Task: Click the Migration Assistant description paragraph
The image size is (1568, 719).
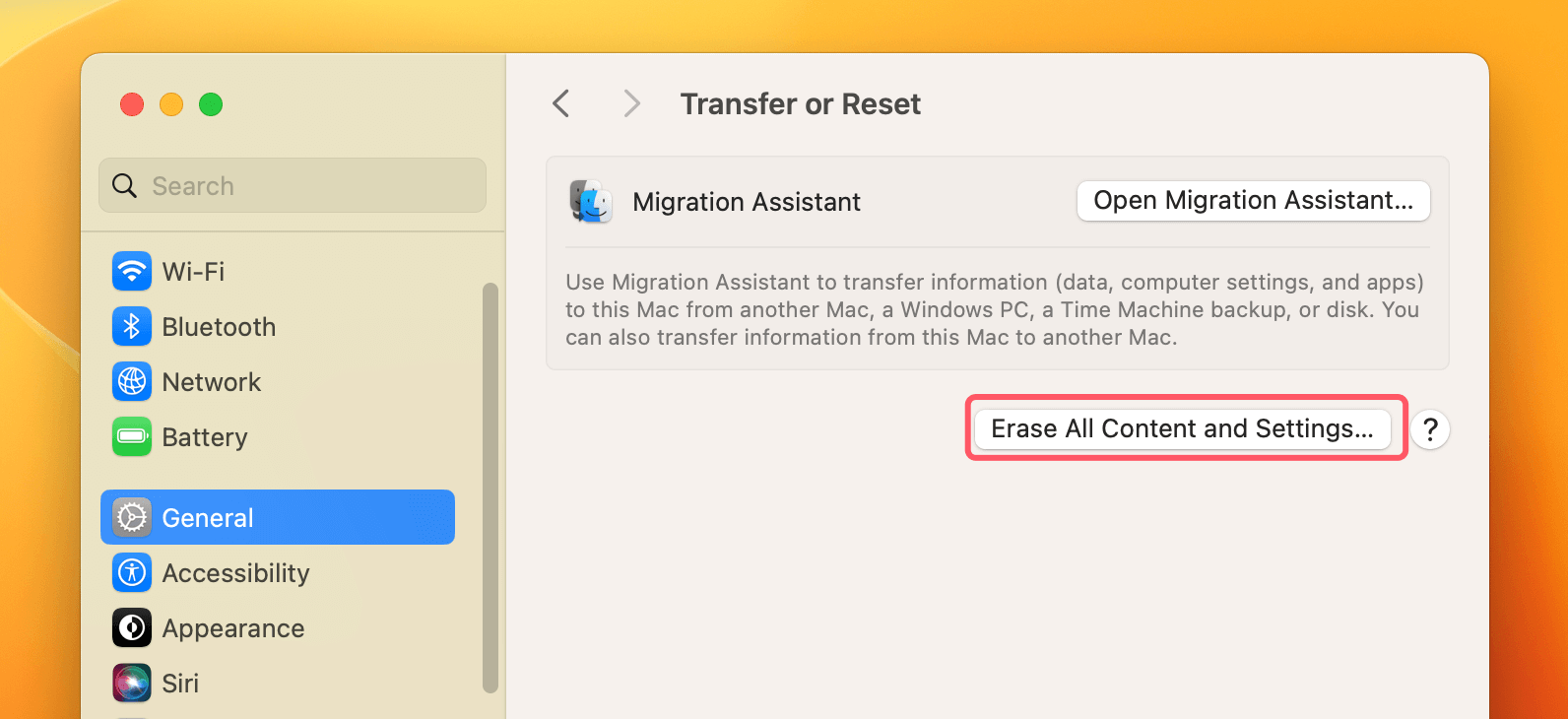Action: coord(995,309)
